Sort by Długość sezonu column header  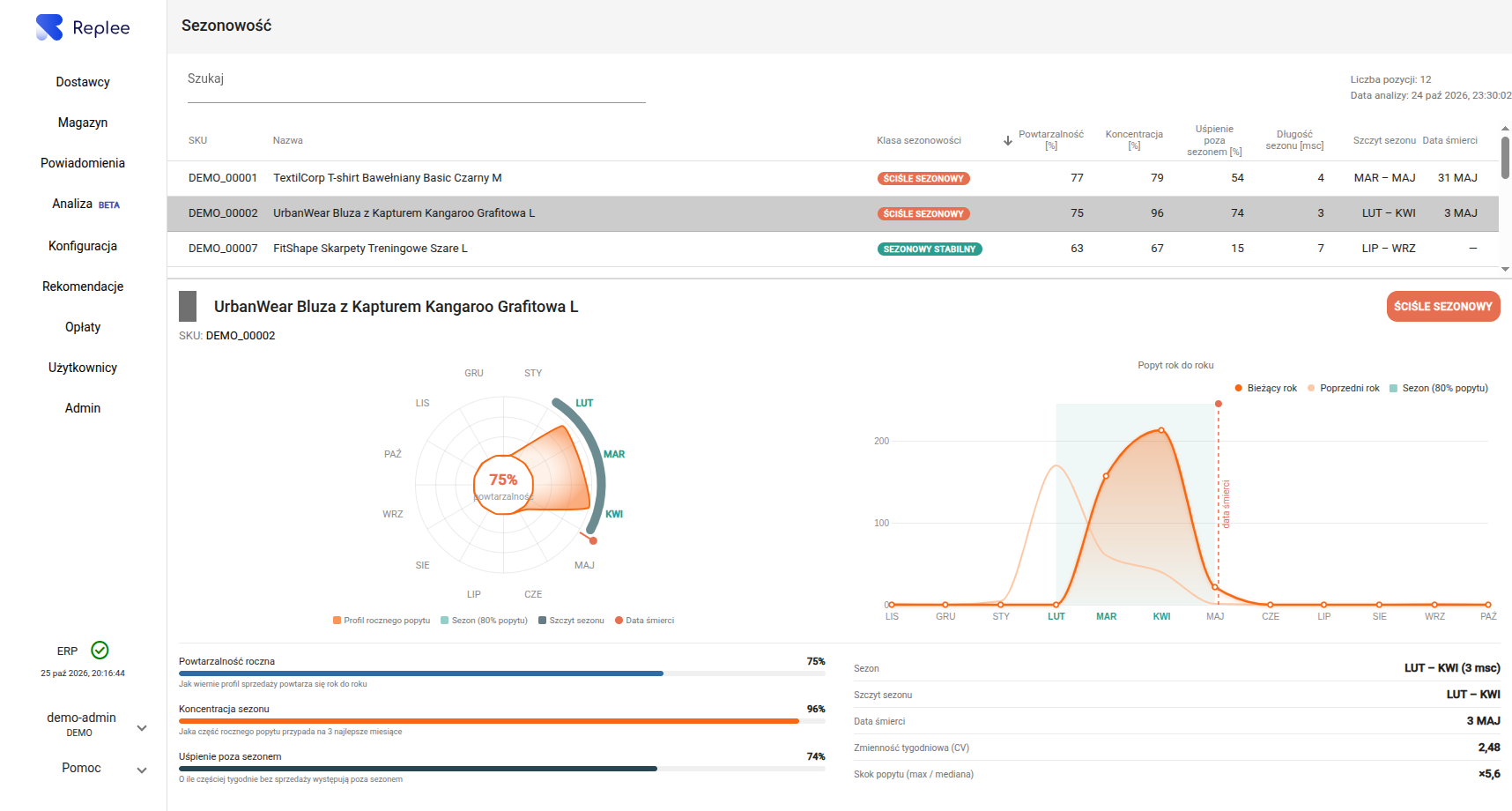point(1294,140)
